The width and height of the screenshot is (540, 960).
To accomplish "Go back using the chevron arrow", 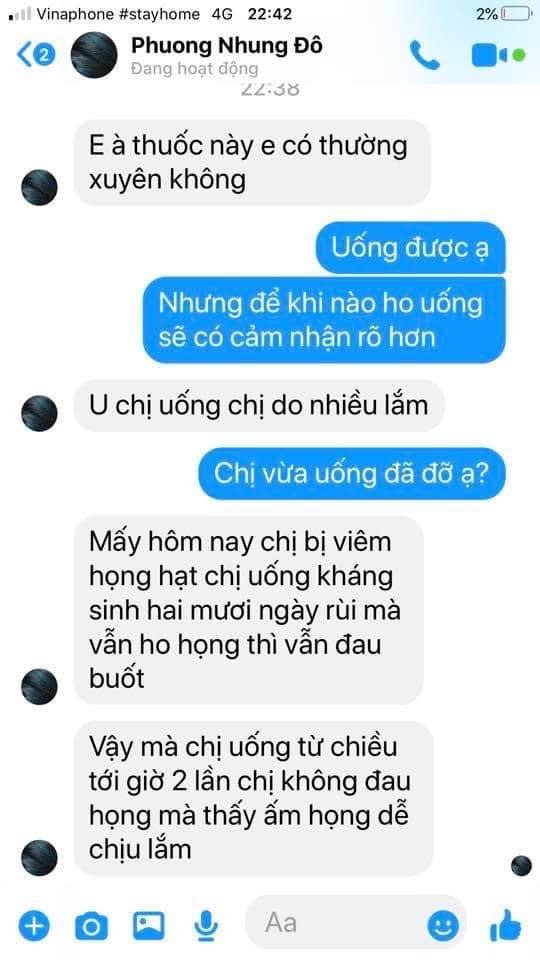I will coord(24,55).
